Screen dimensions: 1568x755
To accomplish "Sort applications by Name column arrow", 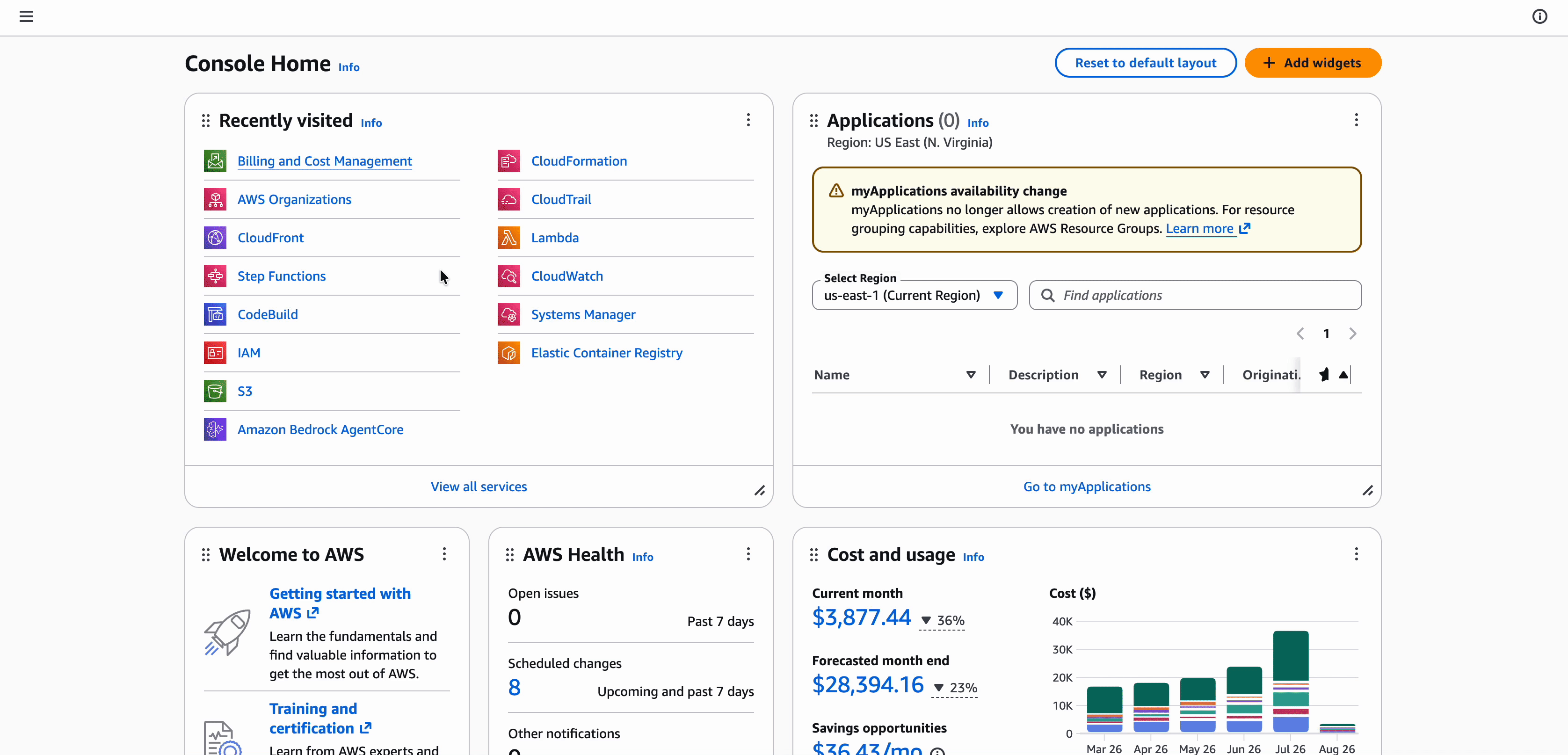I will pos(971,375).
